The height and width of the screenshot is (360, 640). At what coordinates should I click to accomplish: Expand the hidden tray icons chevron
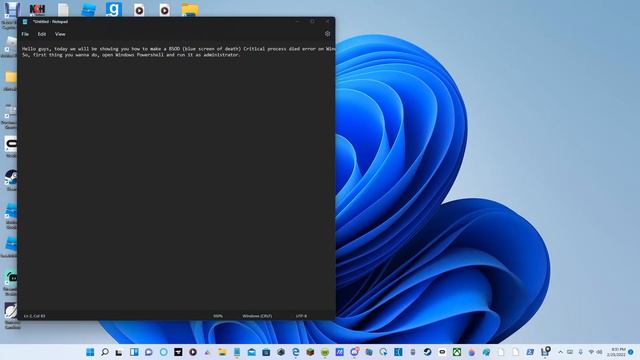click(x=560, y=352)
